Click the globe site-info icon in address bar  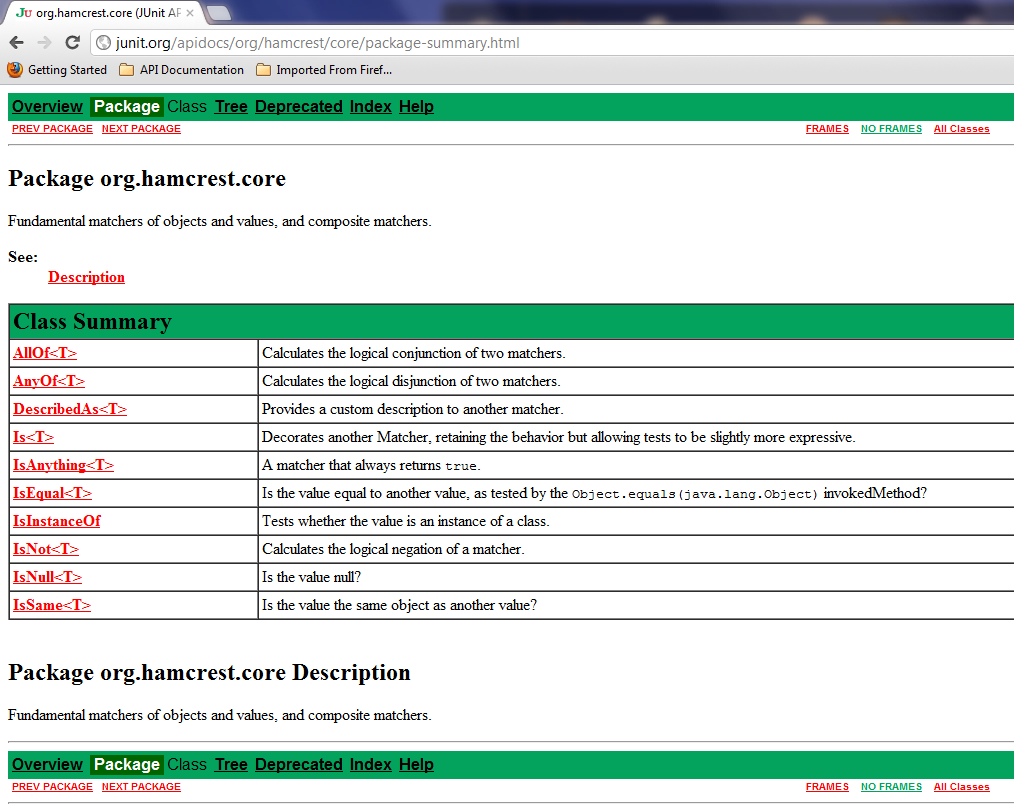tap(103, 43)
